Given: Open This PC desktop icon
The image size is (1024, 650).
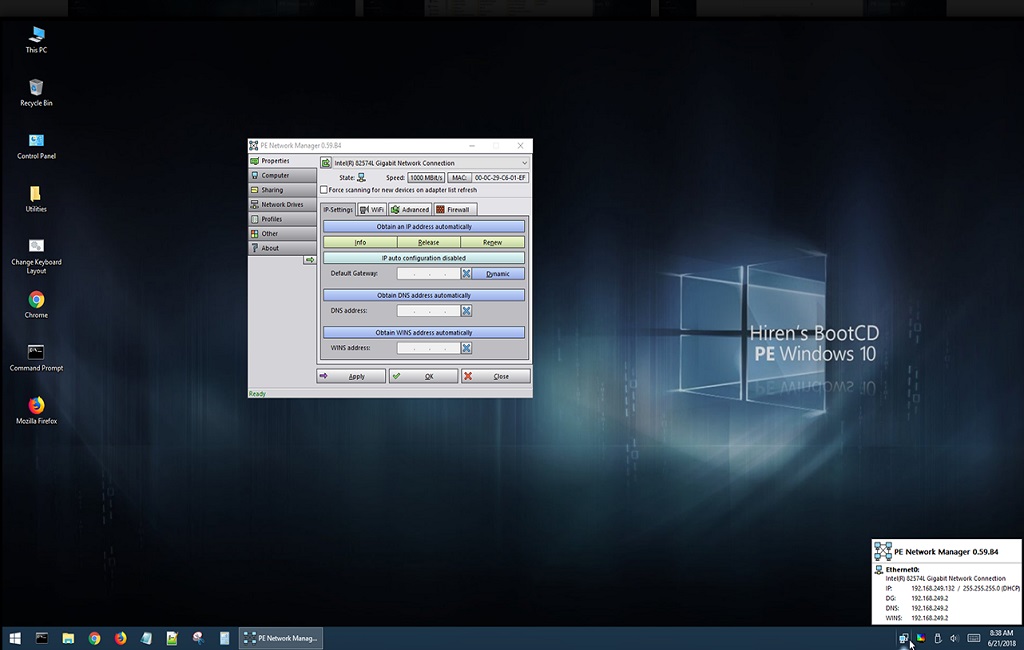Looking at the screenshot, I should pos(36,39).
